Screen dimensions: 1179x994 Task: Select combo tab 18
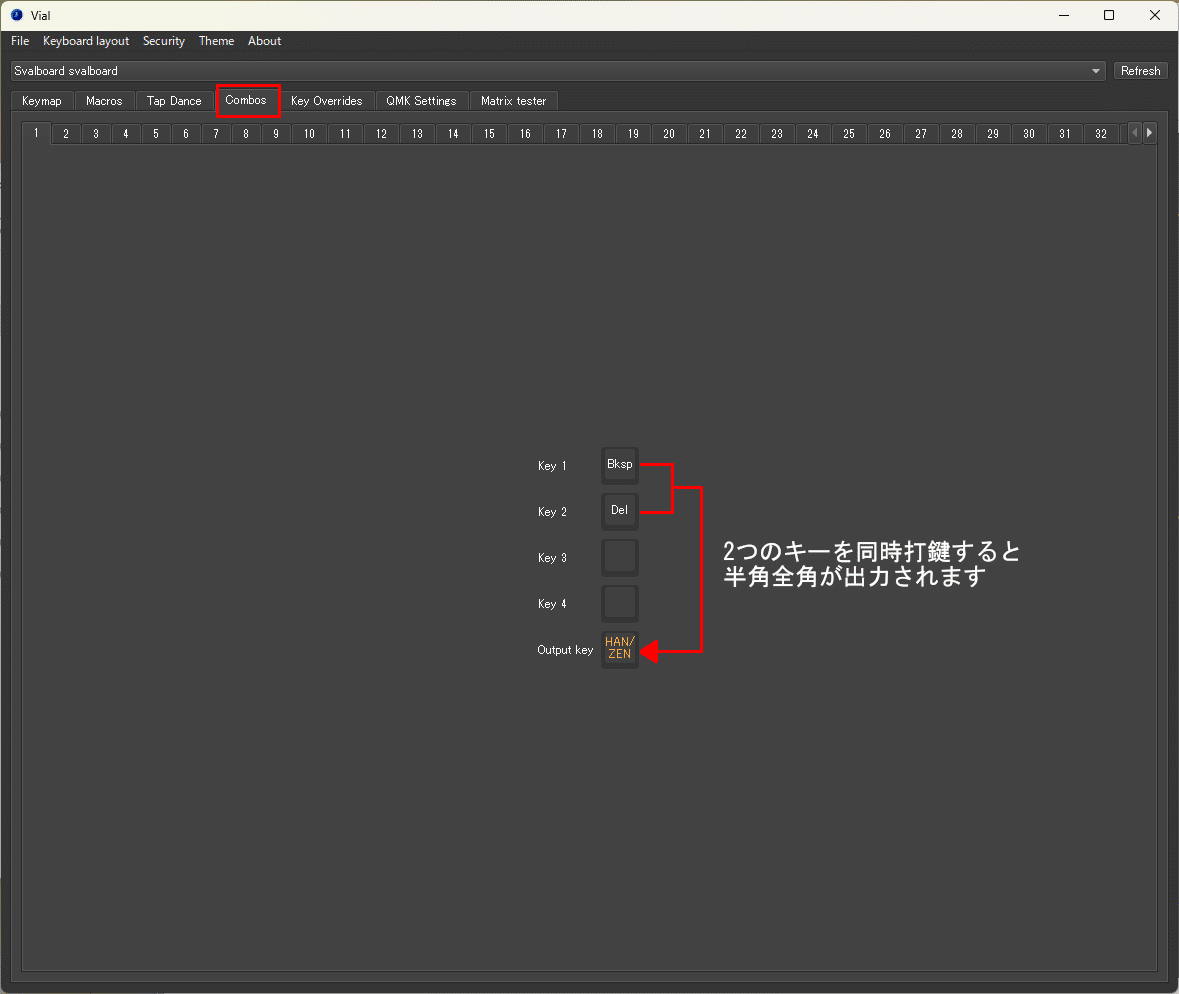point(597,134)
